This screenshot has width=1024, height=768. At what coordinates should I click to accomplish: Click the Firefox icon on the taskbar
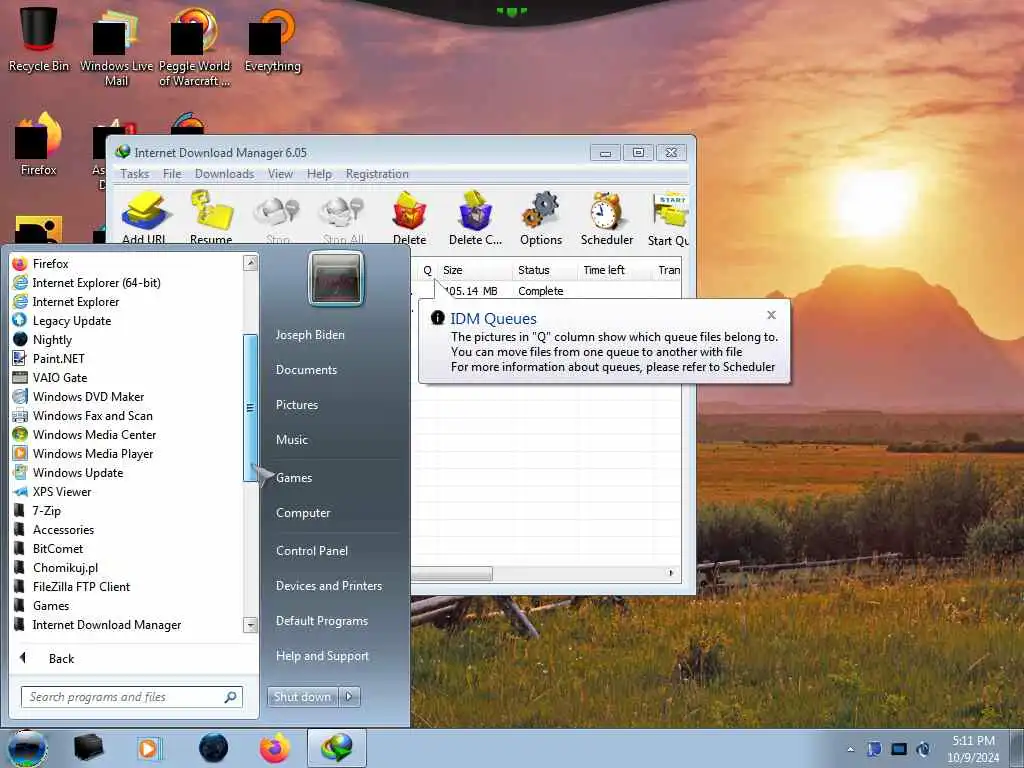coord(274,748)
